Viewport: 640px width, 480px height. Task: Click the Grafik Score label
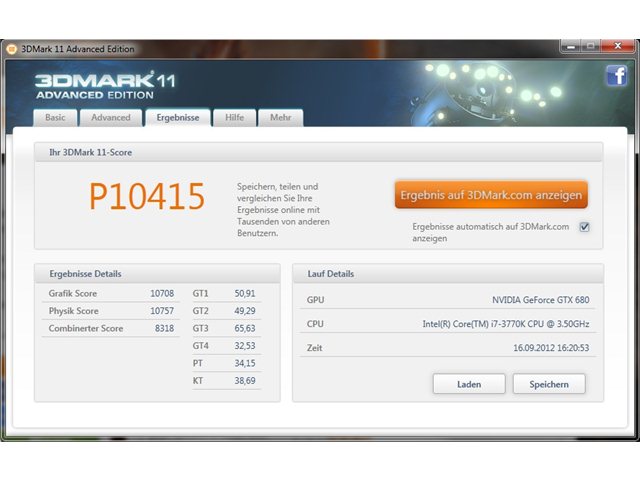(73, 293)
